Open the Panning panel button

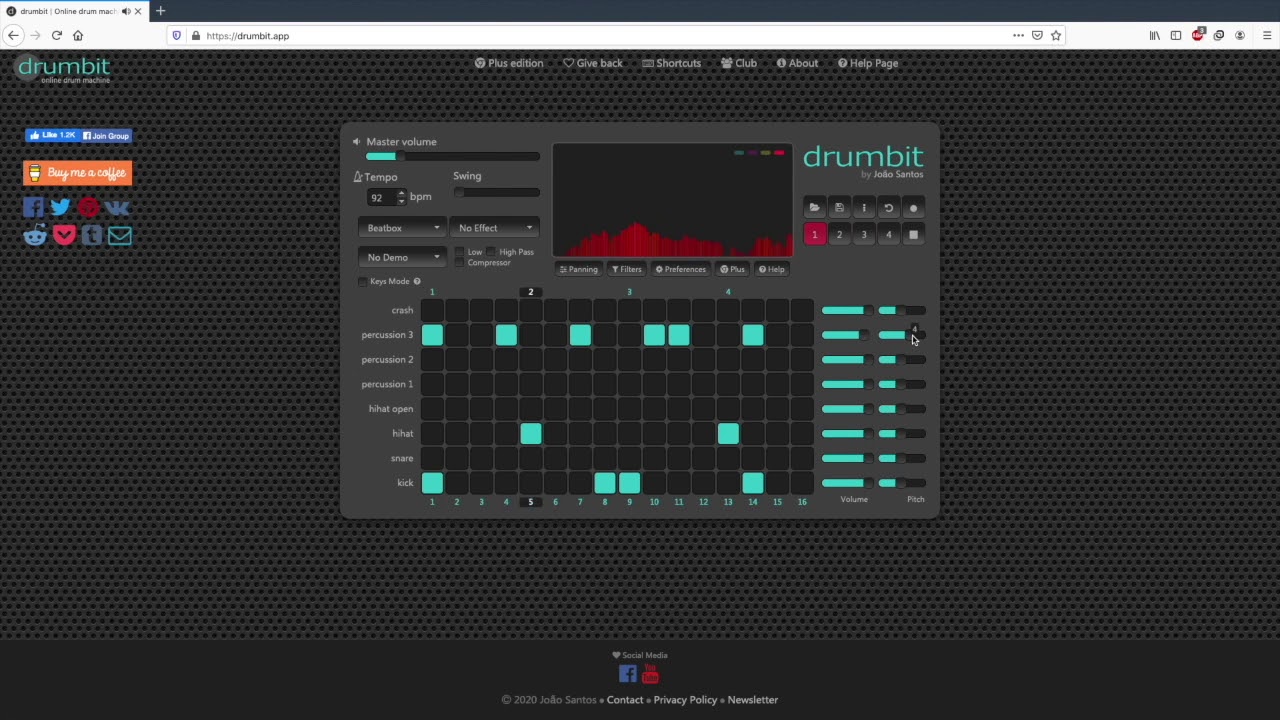pyautogui.click(x=578, y=269)
